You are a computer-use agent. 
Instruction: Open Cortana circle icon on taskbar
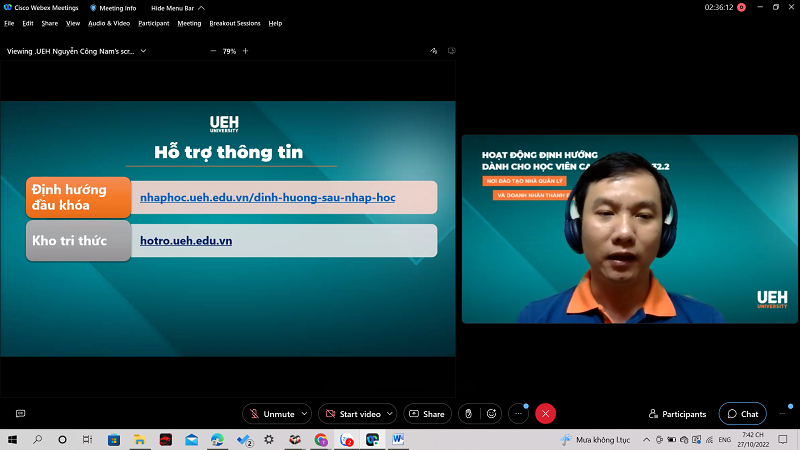point(62,439)
